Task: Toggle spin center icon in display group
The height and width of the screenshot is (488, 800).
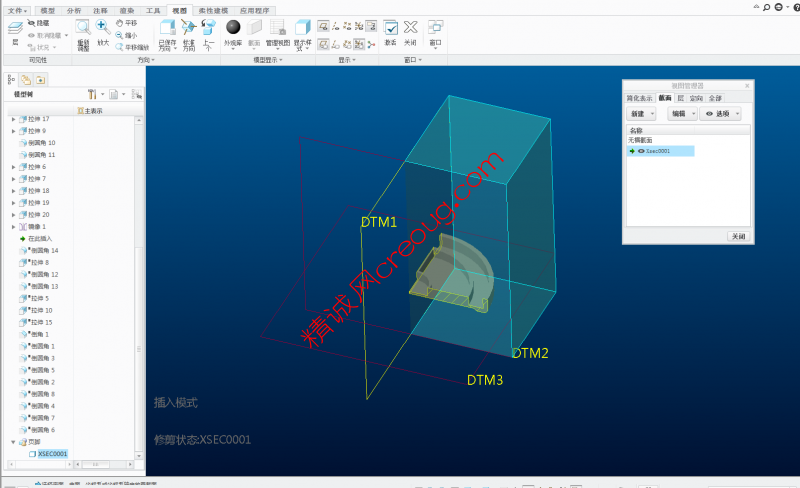Action: coord(371,44)
